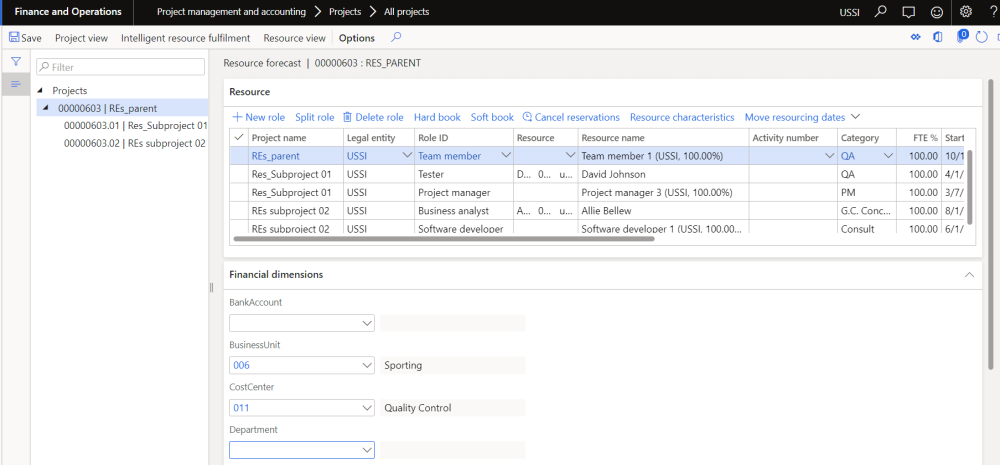Image resolution: width=1000 pixels, height=465 pixels.
Task: Click the project tree Filter input field
Action: pos(120,67)
